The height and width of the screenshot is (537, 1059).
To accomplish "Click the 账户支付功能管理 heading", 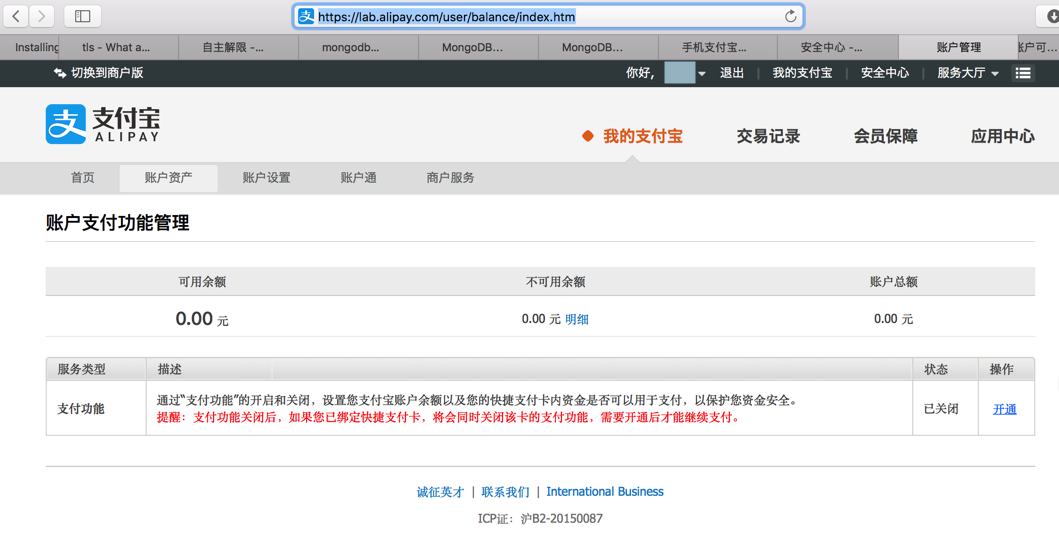I will [x=118, y=223].
